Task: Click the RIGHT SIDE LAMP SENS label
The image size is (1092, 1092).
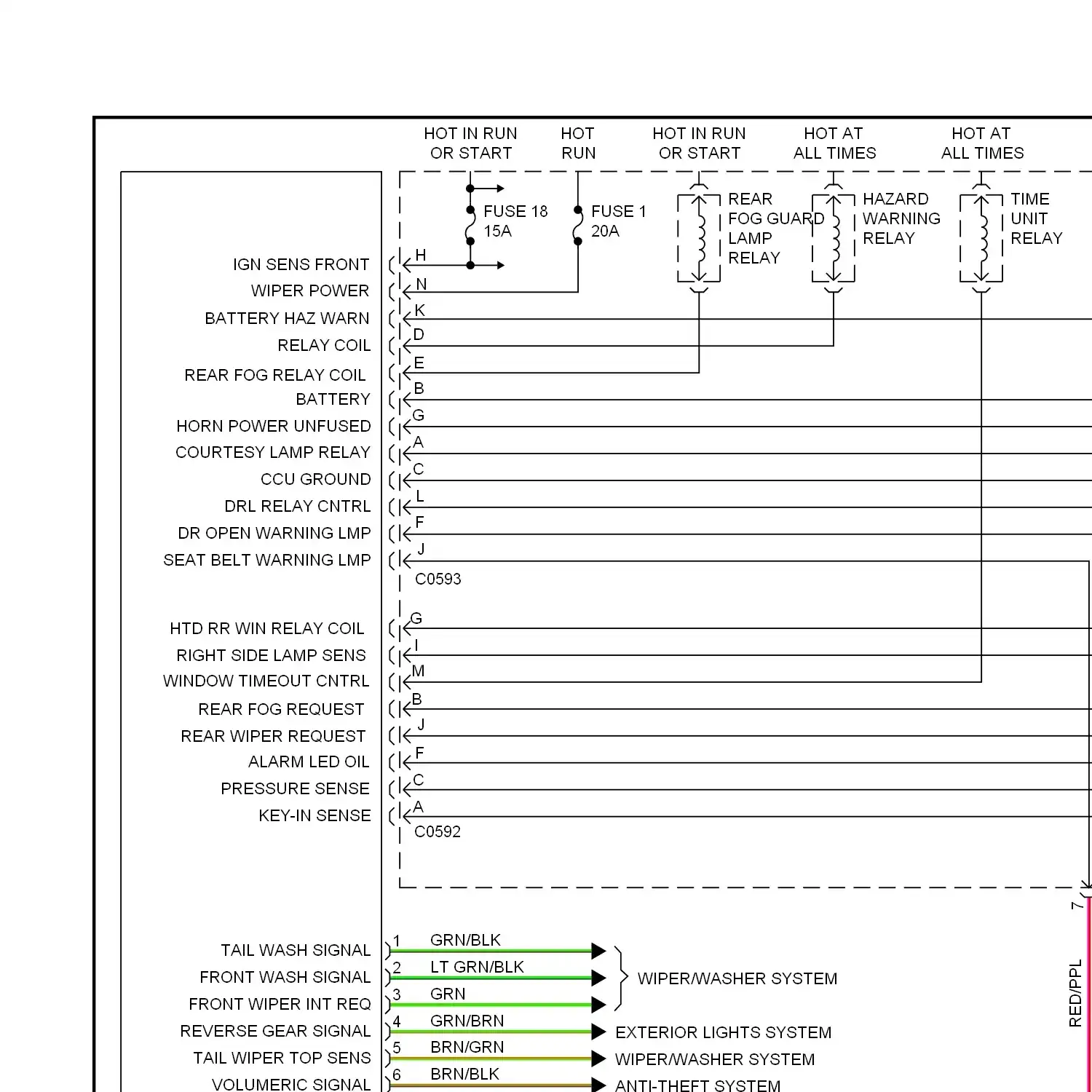Action: 271,655
